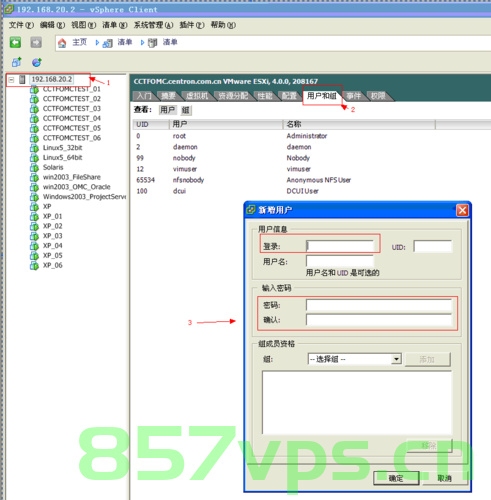Click the grey forward navigation arrow
This screenshot has width=491, height=500.
pos(36,42)
